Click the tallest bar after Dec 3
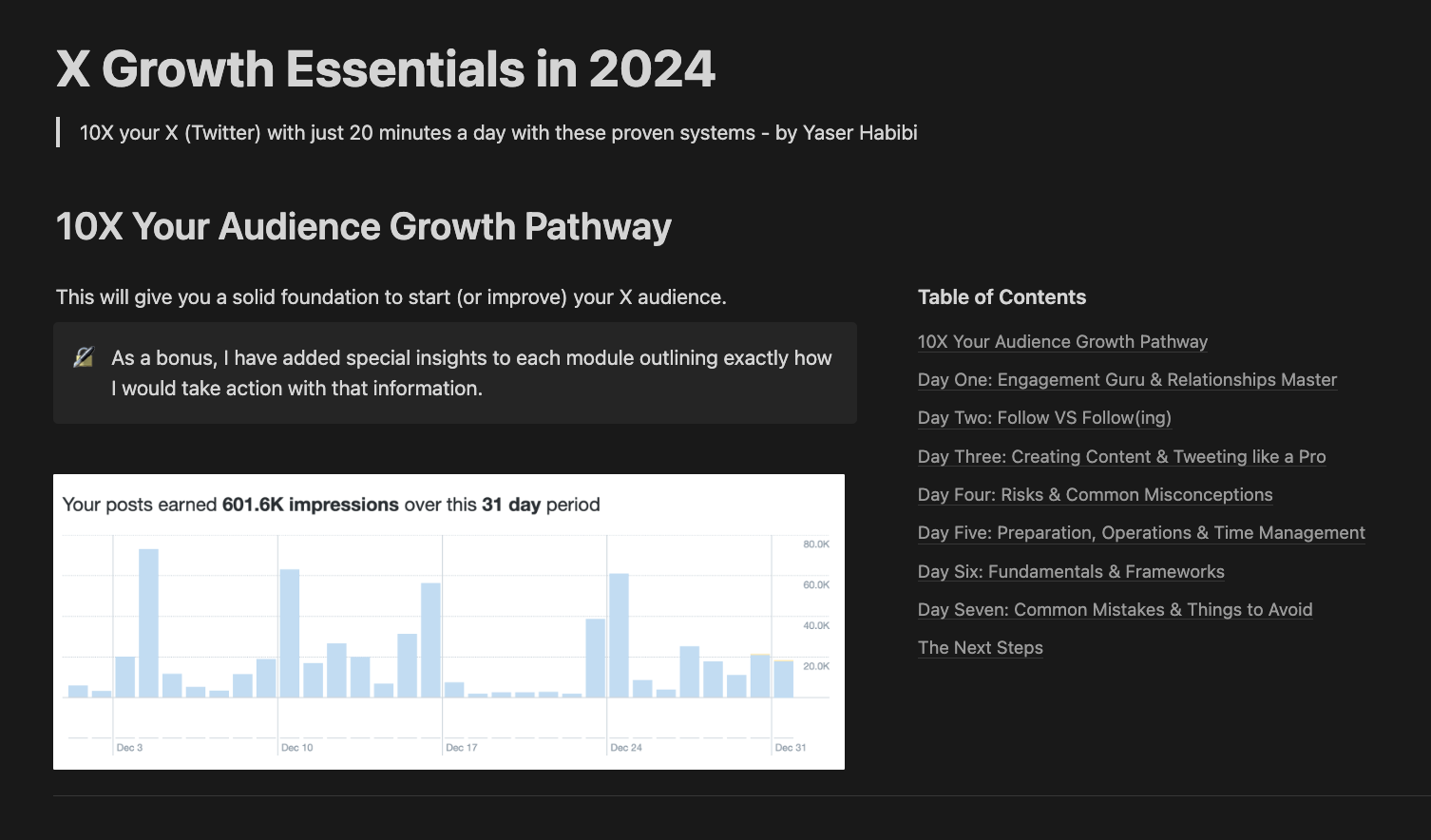The image size is (1431, 840). coord(148,622)
